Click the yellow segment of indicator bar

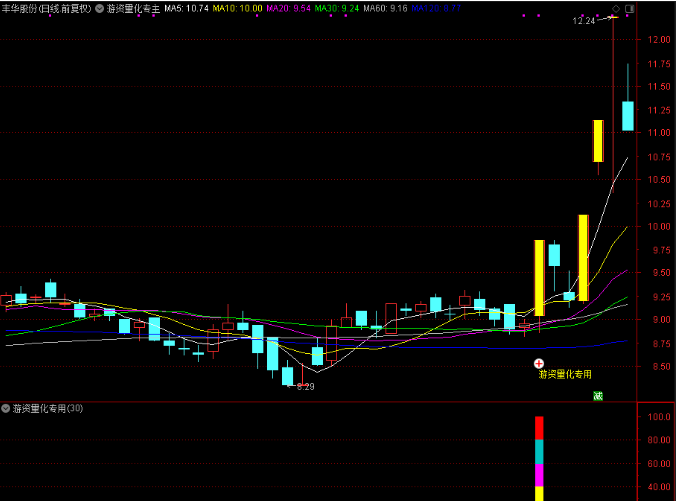point(539,494)
